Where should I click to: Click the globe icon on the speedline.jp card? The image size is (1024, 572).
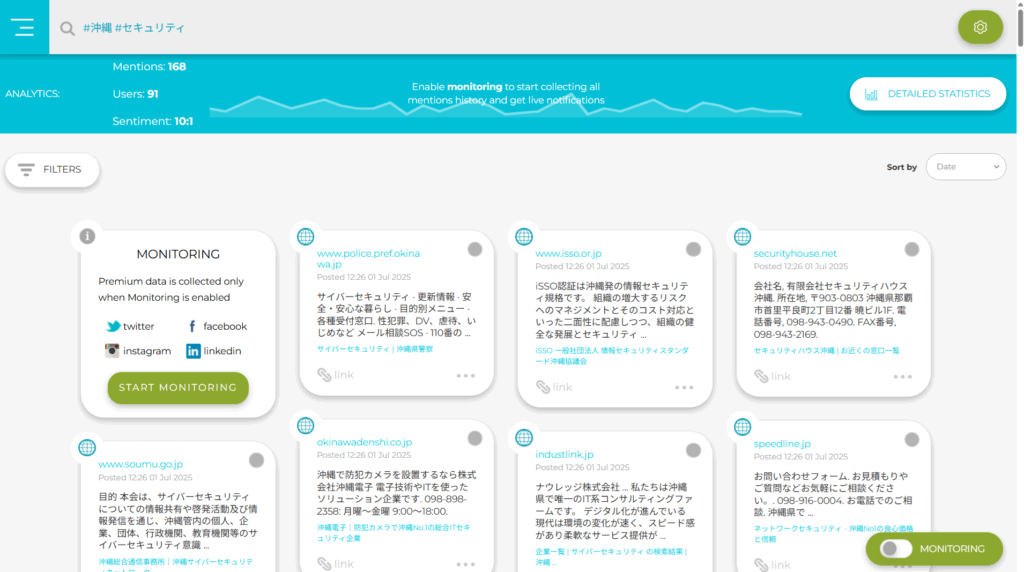pyautogui.click(x=743, y=427)
